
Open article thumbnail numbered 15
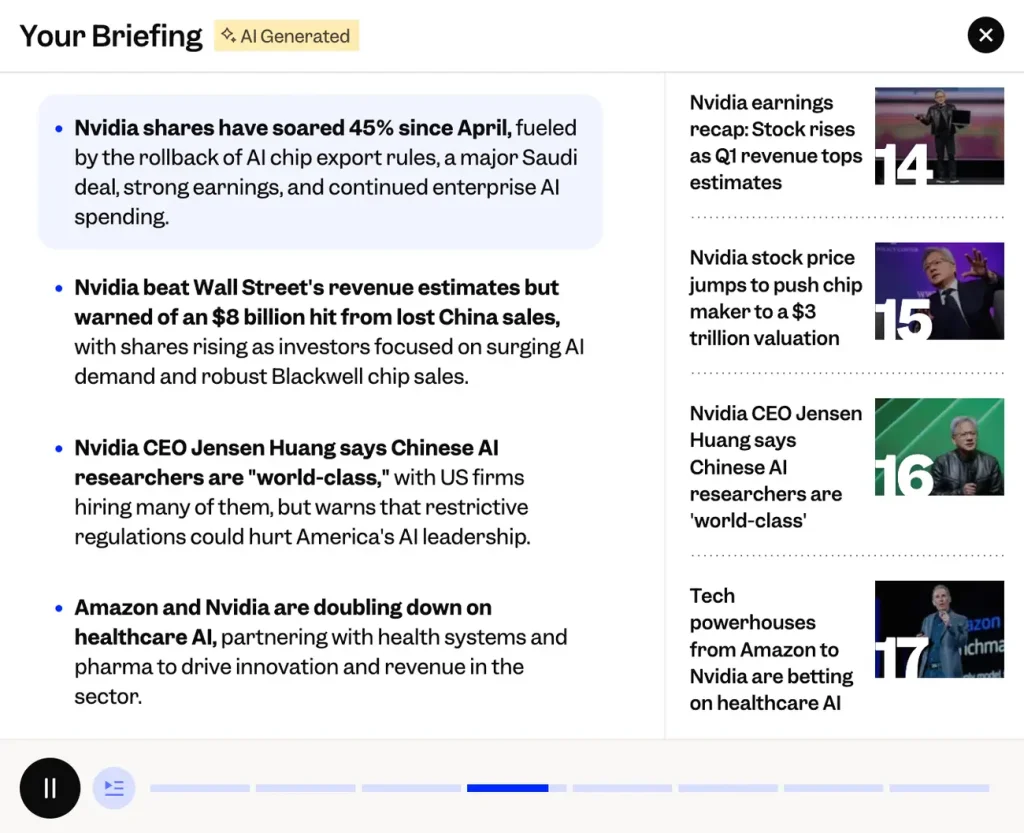pyautogui.click(x=939, y=291)
